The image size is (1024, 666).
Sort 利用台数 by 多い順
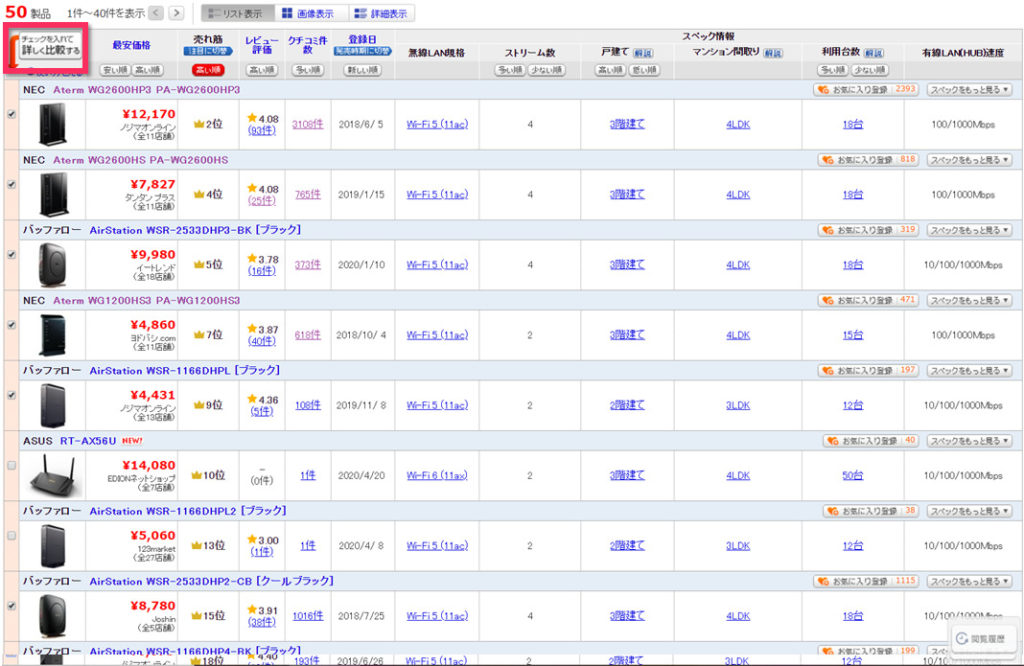point(834,70)
